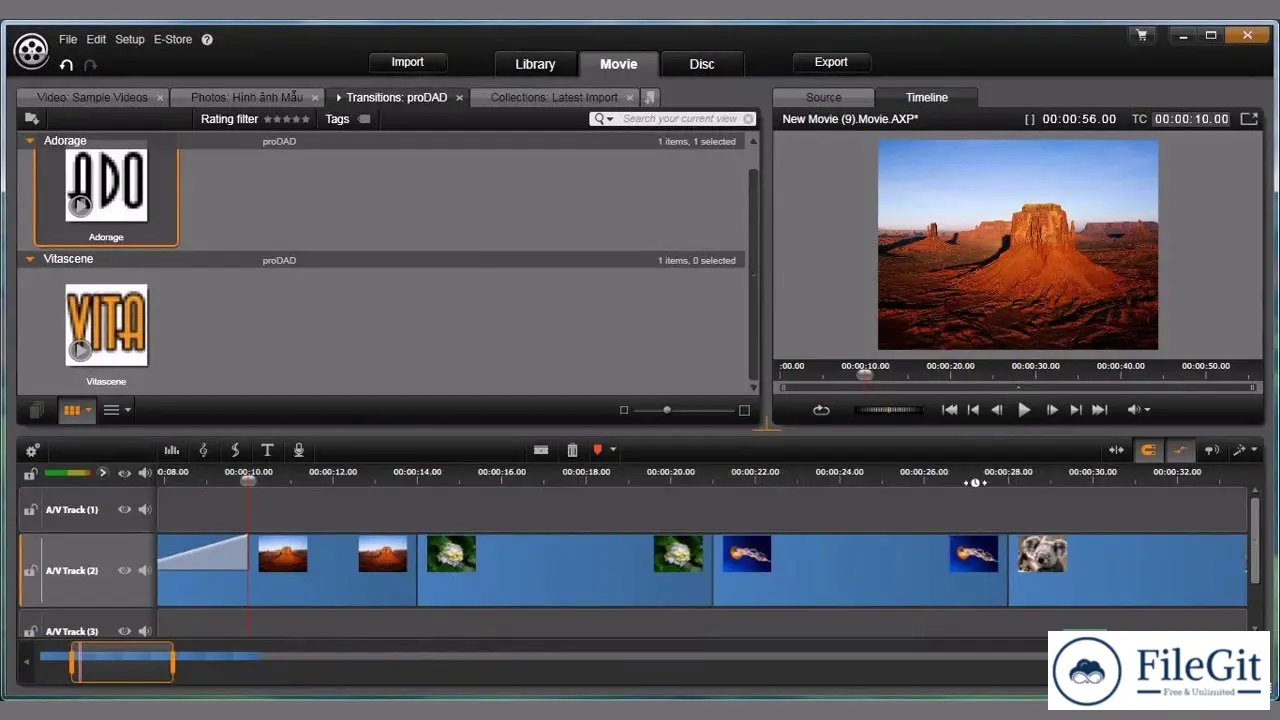Jump to the end of the movie
Screen dimensions: 1280x720
click(1100, 410)
